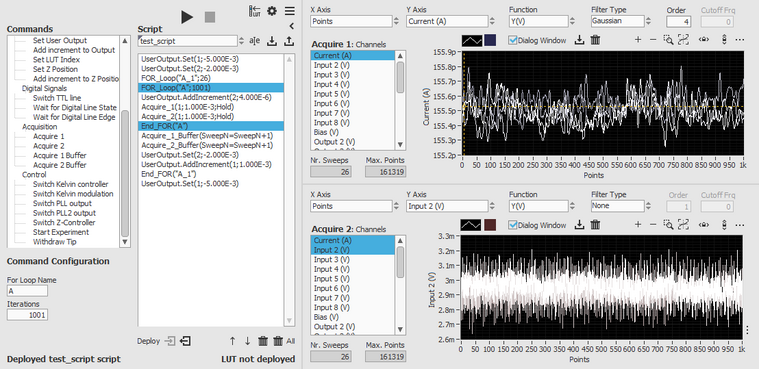
Task: Lock Y axis autoscale on Acquire 1 graph
Action: coord(724,40)
